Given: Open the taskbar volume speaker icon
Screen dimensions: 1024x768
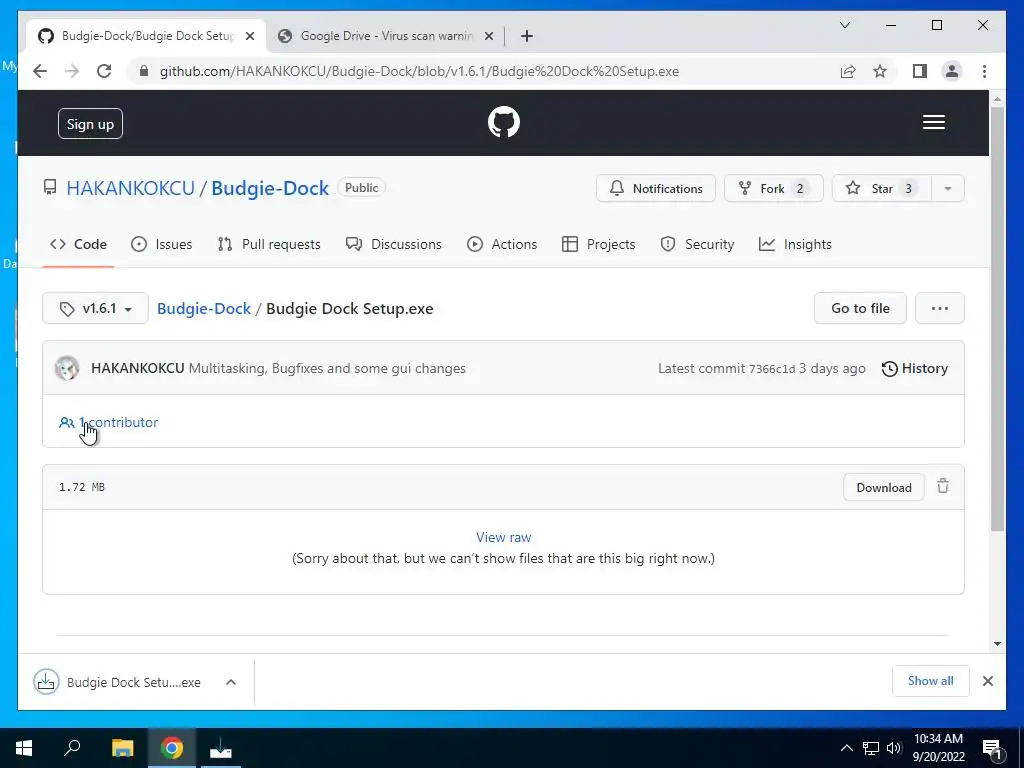Looking at the screenshot, I should point(894,748).
